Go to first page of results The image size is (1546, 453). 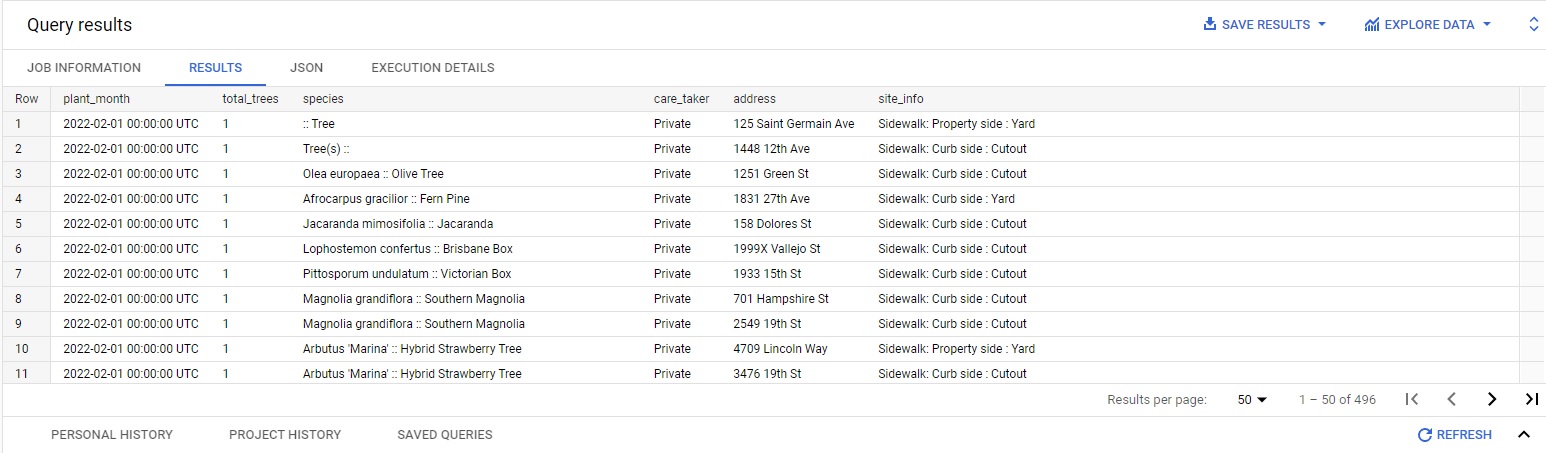(x=1412, y=399)
